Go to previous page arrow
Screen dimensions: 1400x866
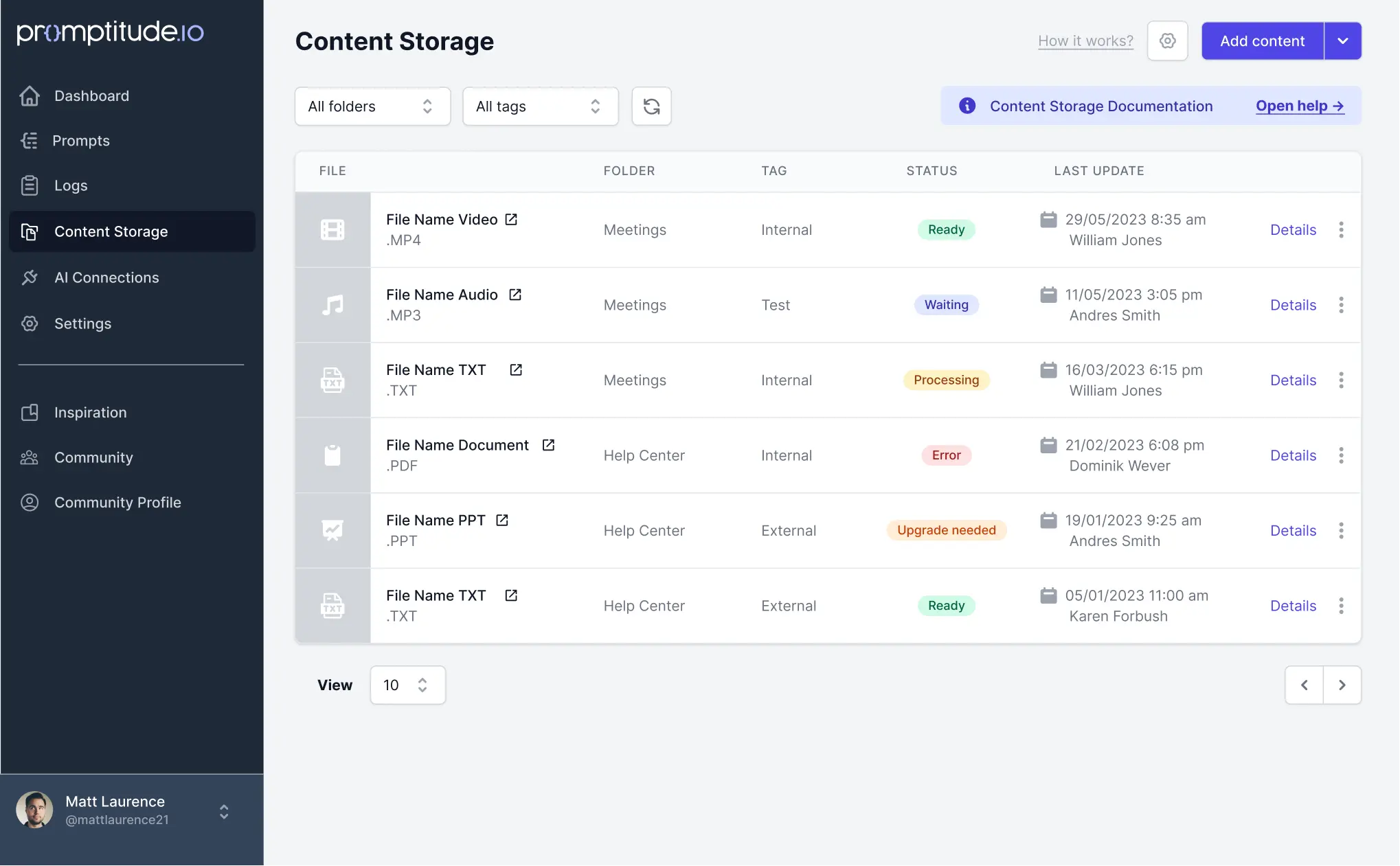(x=1304, y=685)
